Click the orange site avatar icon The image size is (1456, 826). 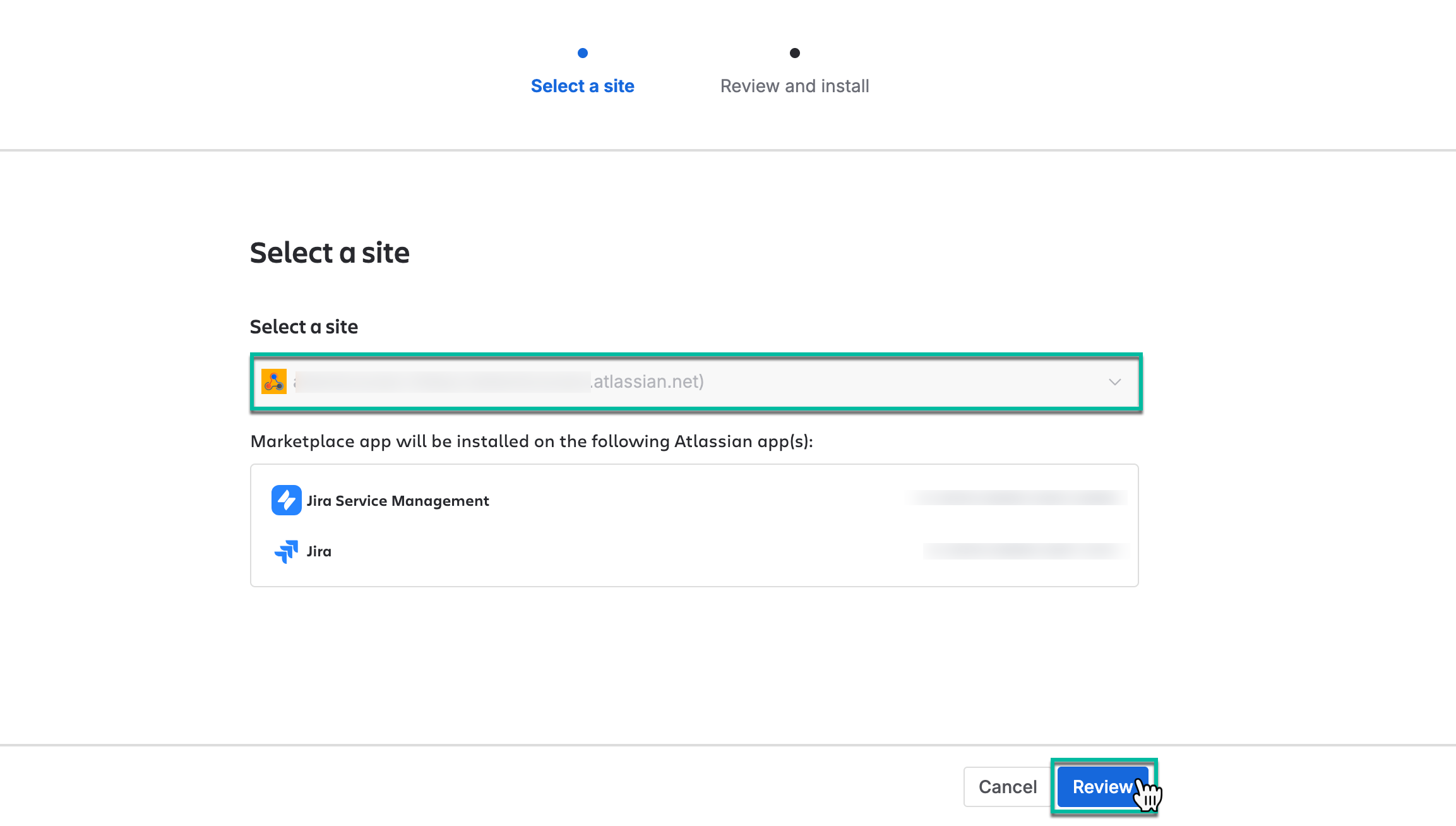274,381
